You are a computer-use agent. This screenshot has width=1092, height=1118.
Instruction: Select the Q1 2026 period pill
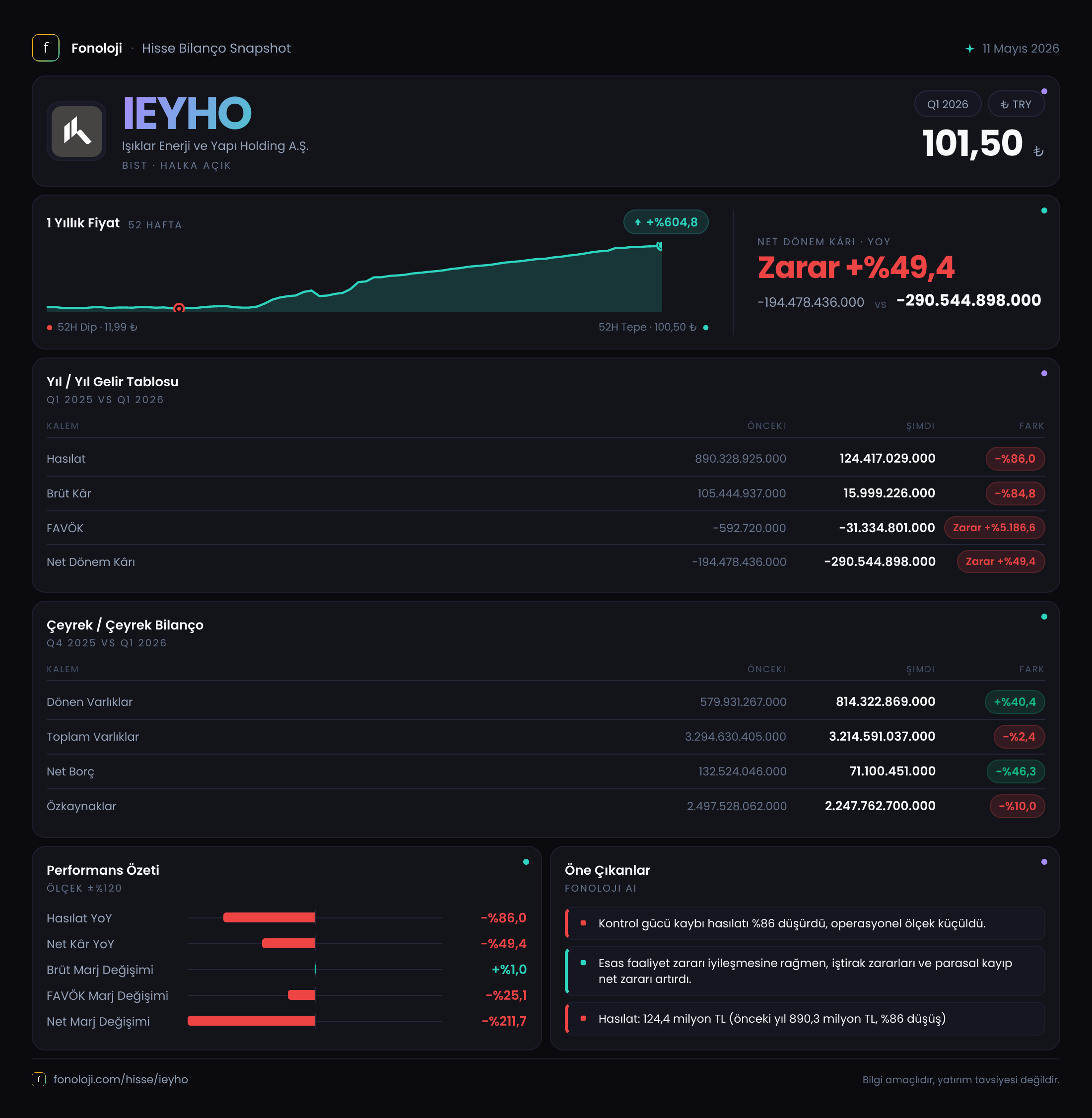pos(948,104)
